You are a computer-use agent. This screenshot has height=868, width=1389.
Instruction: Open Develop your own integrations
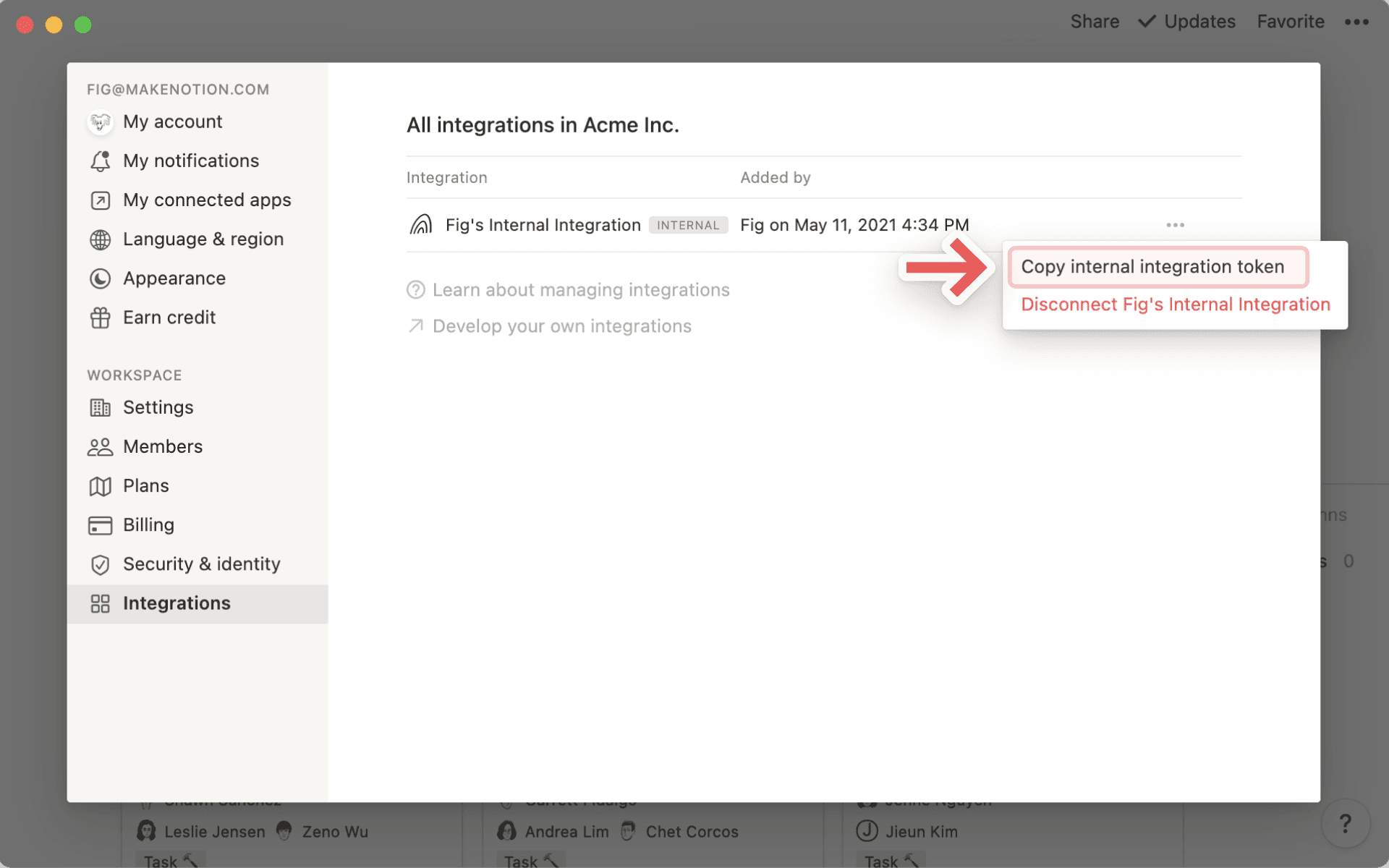[x=561, y=325]
